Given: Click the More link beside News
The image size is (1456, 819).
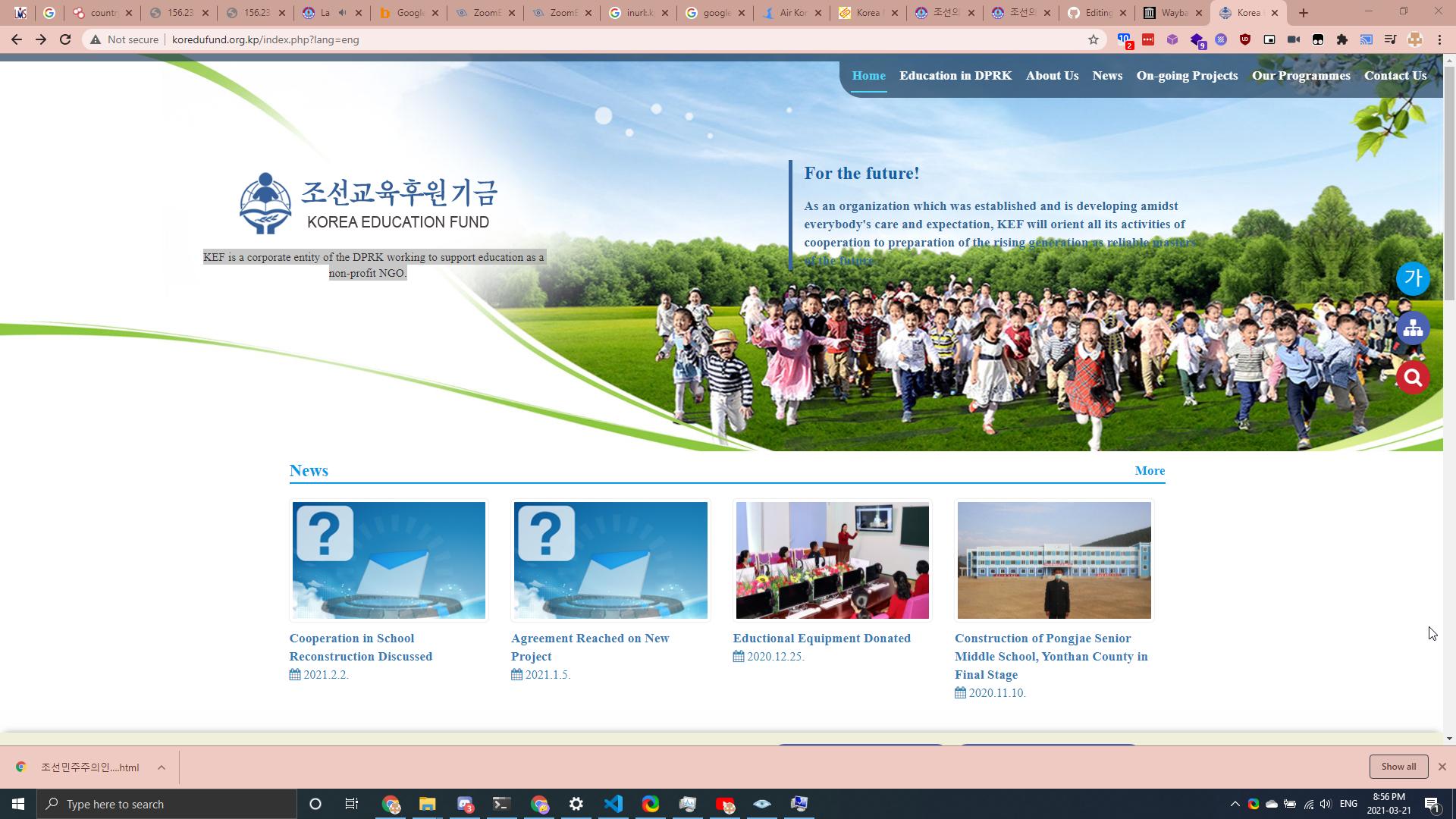Looking at the screenshot, I should 1149,471.
